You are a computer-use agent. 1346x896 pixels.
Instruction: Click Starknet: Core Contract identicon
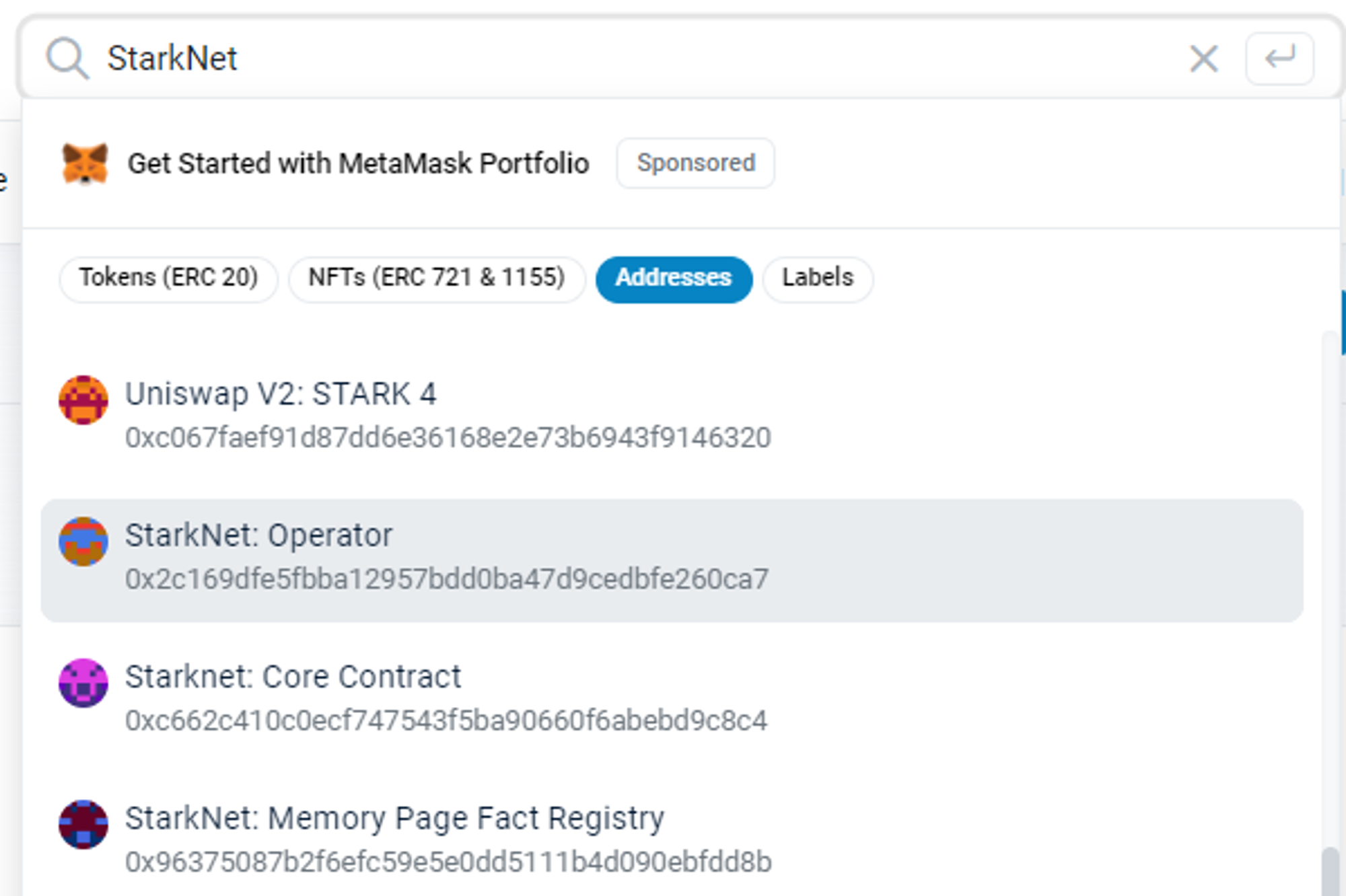[83, 683]
